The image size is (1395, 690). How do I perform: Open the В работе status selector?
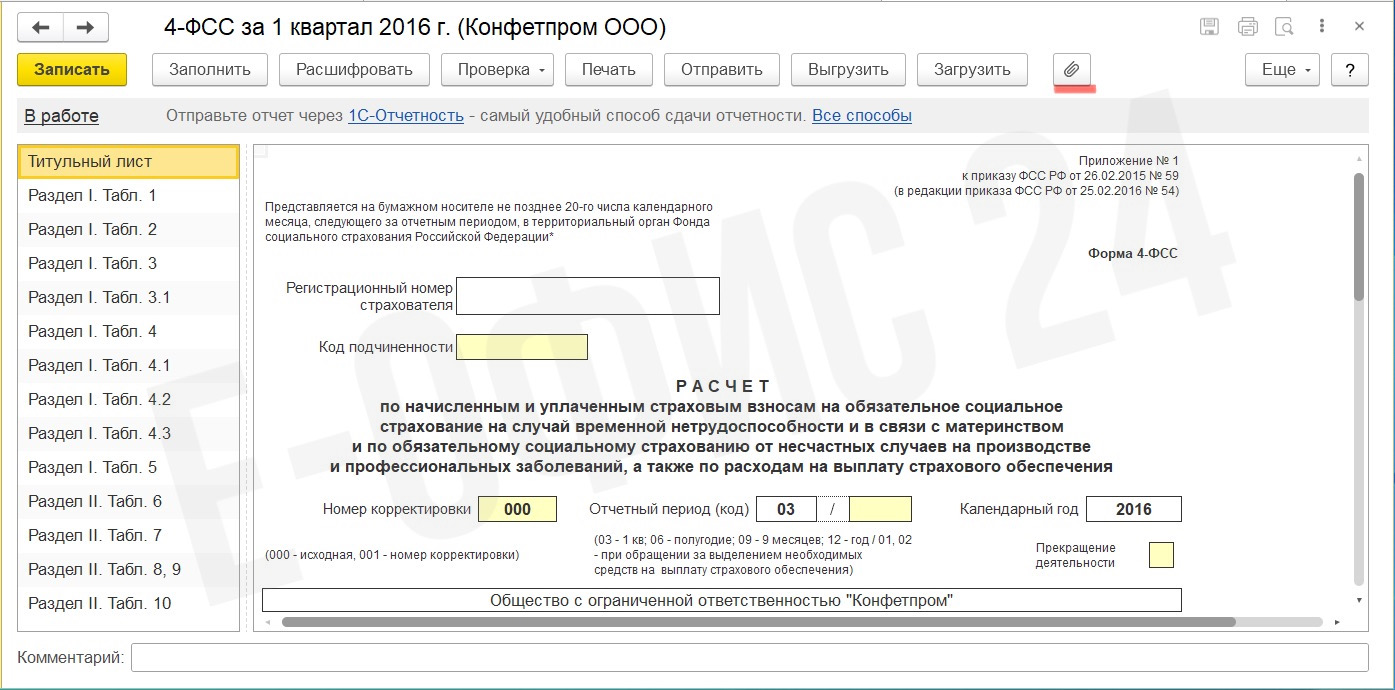click(62, 116)
